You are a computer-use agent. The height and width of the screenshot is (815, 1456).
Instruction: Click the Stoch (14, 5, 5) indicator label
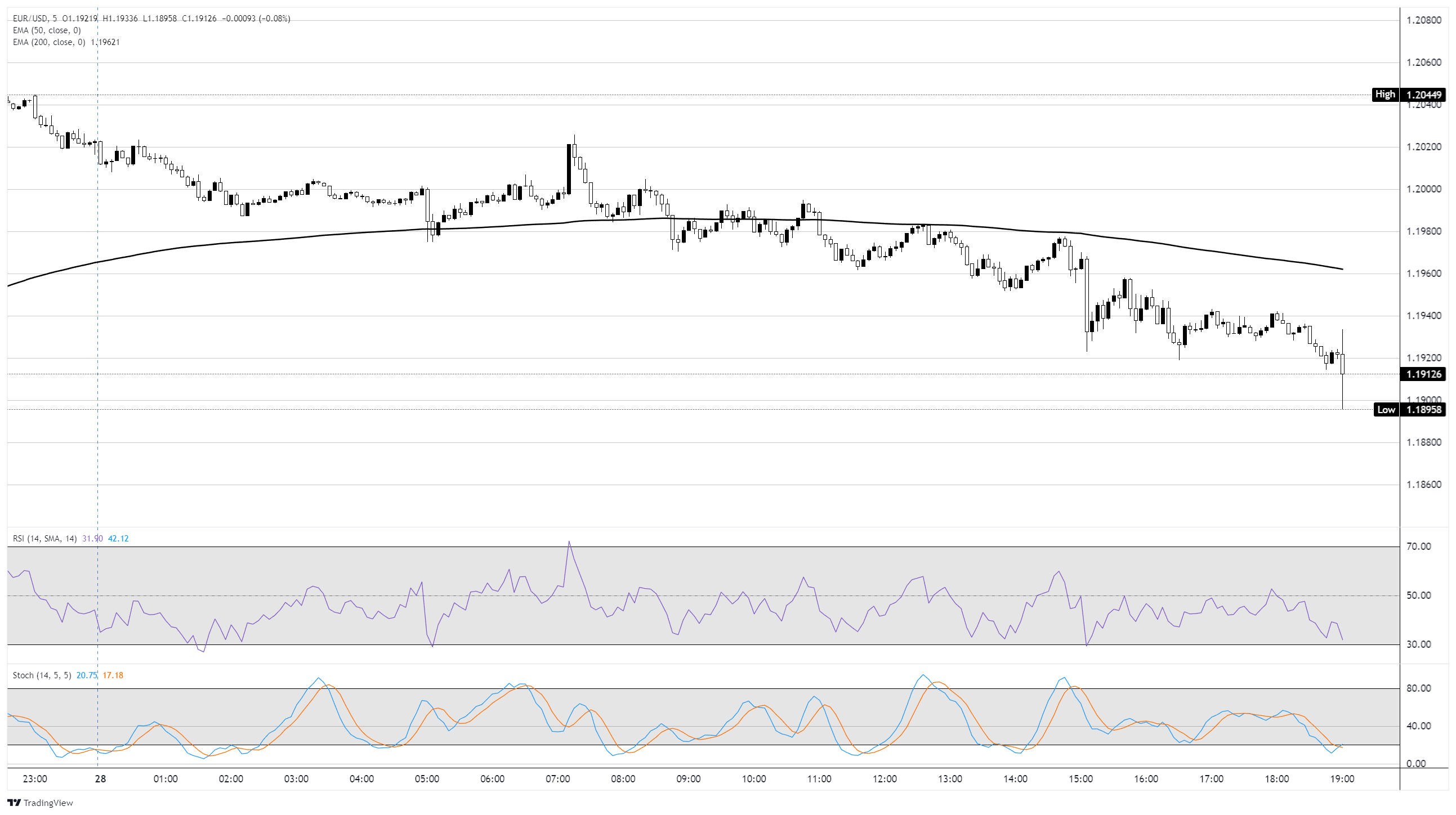coord(42,675)
